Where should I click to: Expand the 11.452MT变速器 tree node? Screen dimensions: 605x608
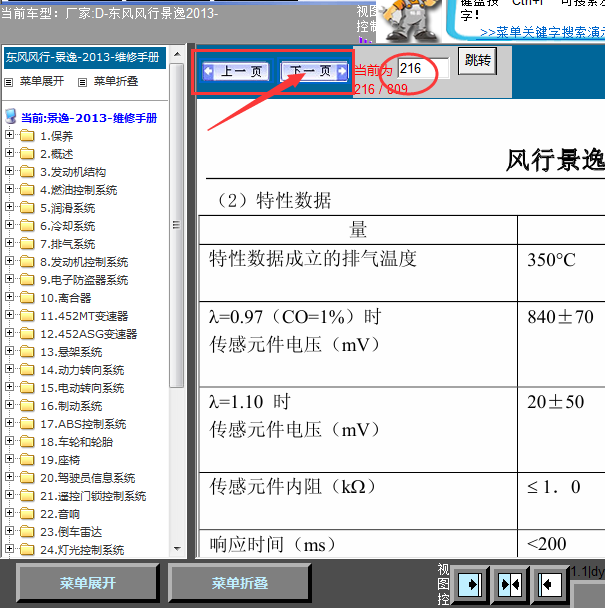point(9,314)
